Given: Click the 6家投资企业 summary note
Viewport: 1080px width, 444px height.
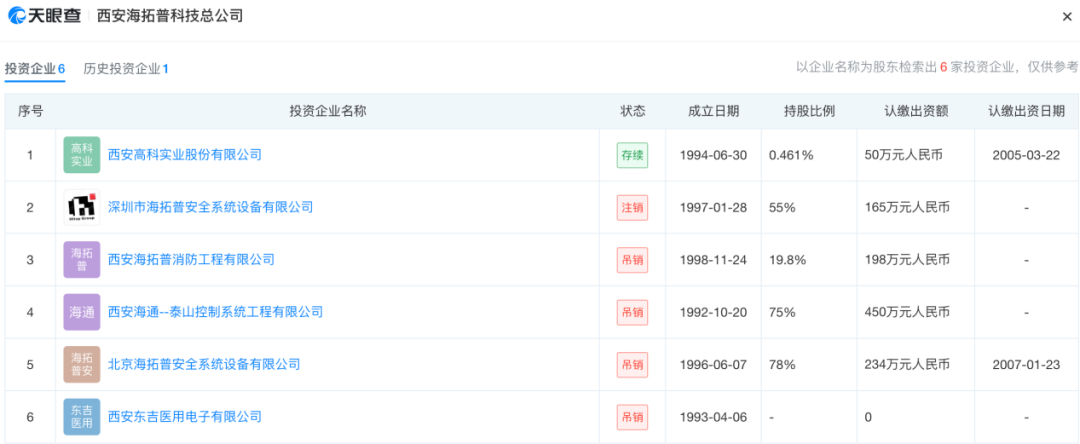Looking at the screenshot, I should [937, 67].
